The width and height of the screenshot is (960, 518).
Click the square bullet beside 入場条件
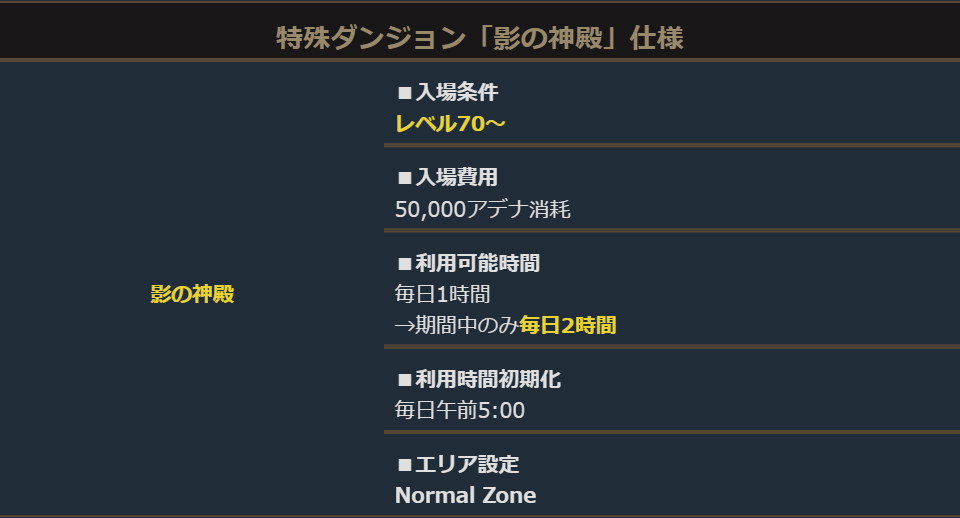[x=405, y=93]
